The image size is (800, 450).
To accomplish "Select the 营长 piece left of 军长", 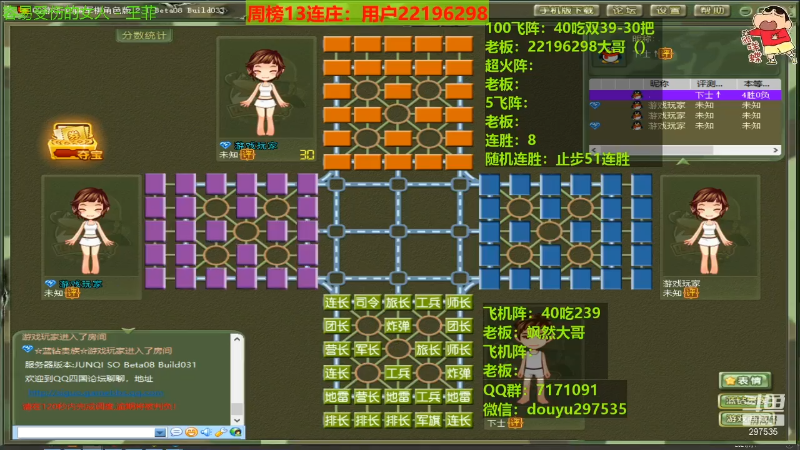I will (x=336, y=349).
